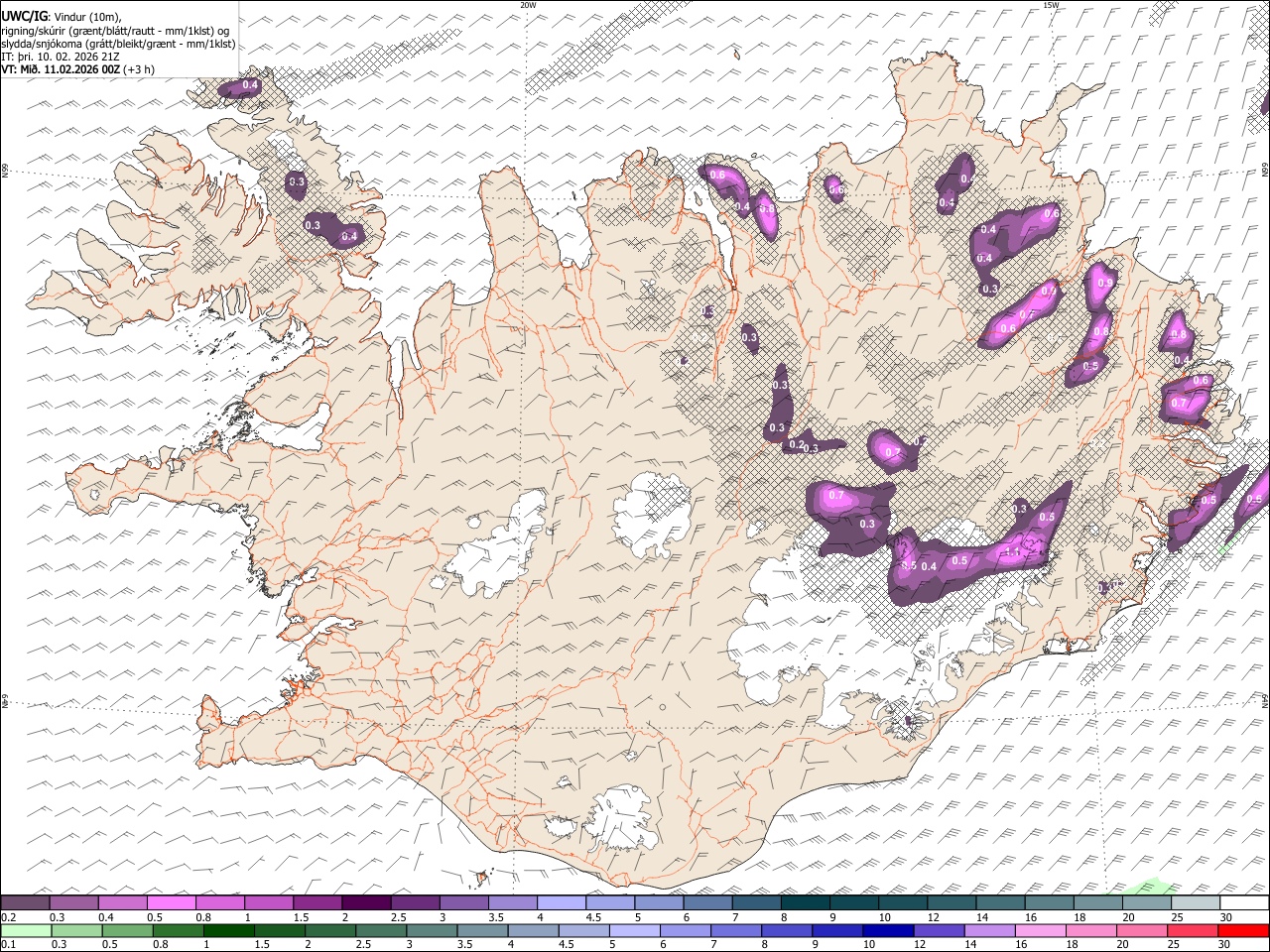Select the 'IT: þri. 10. 02. 2026 21Z' line
The width and height of the screenshot is (1270, 952).
(62, 57)
